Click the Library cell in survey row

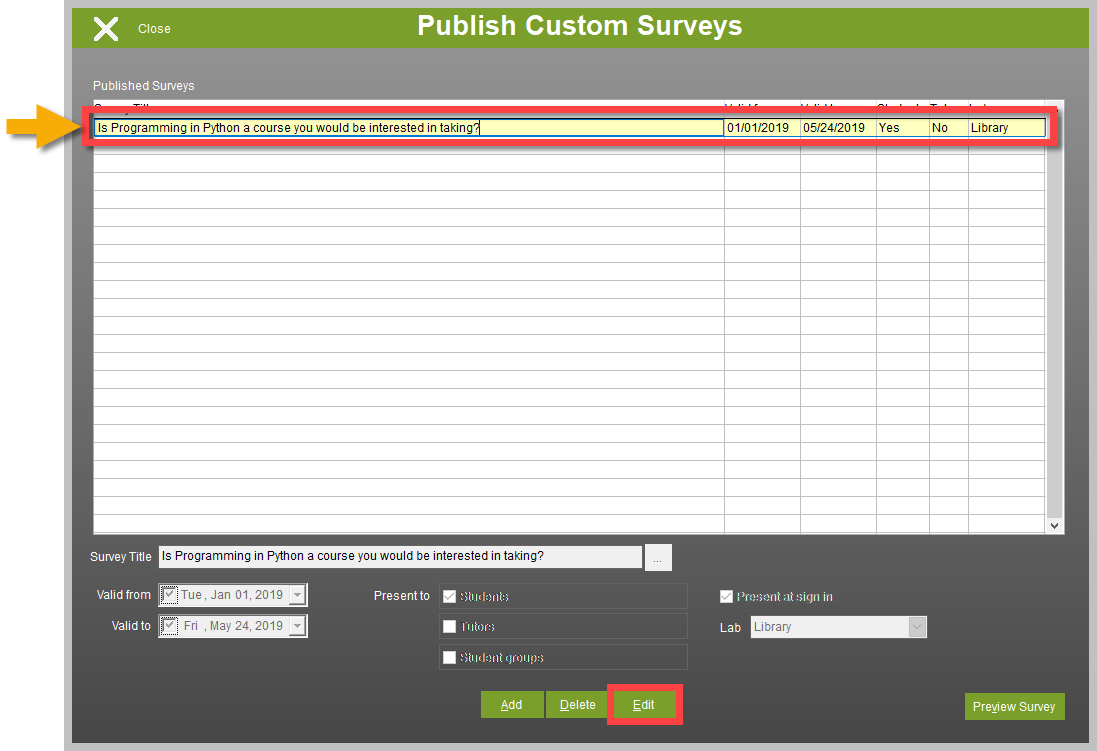(1006, 127)
